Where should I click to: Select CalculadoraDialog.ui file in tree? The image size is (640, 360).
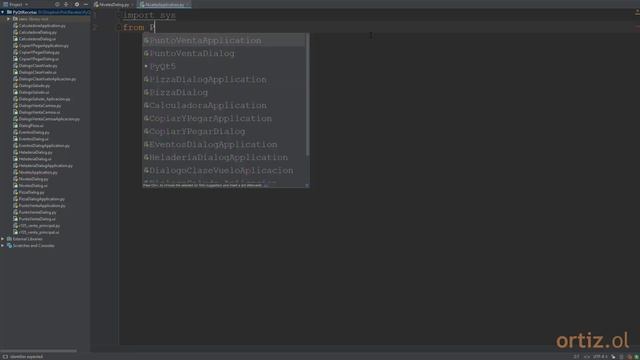37,39
